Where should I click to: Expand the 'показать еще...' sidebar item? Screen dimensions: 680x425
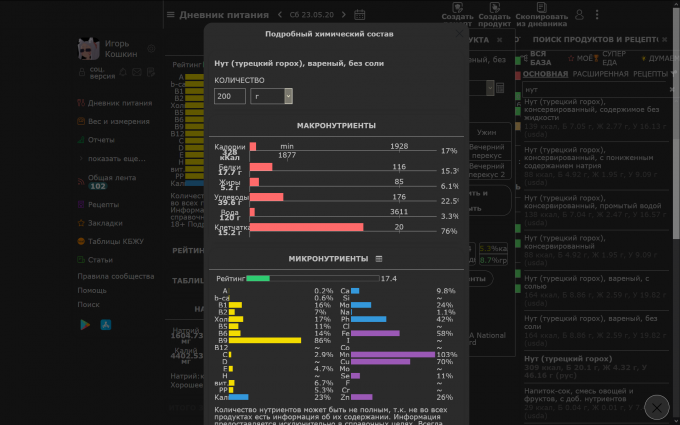click(x=116, y=159)
